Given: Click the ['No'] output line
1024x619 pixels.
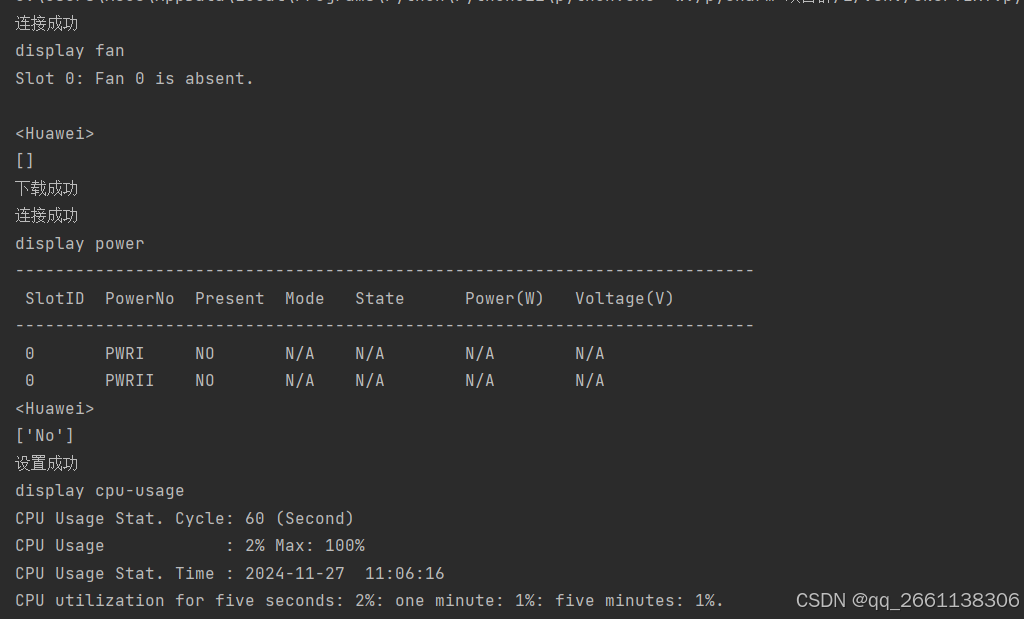Looking at the screenshot, I should [45, 435].
